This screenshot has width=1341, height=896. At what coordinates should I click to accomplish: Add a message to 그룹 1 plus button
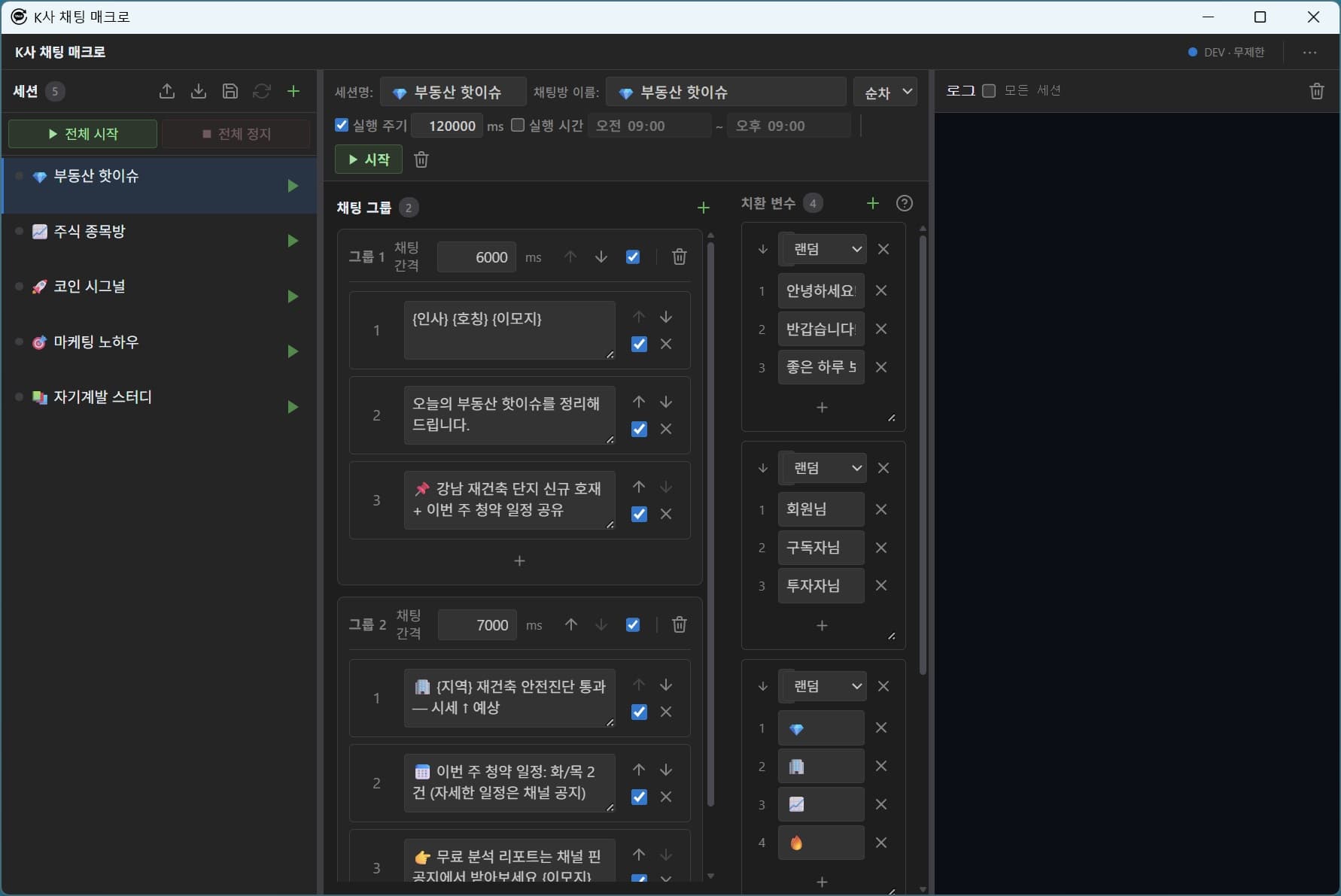tap(519, 561)
